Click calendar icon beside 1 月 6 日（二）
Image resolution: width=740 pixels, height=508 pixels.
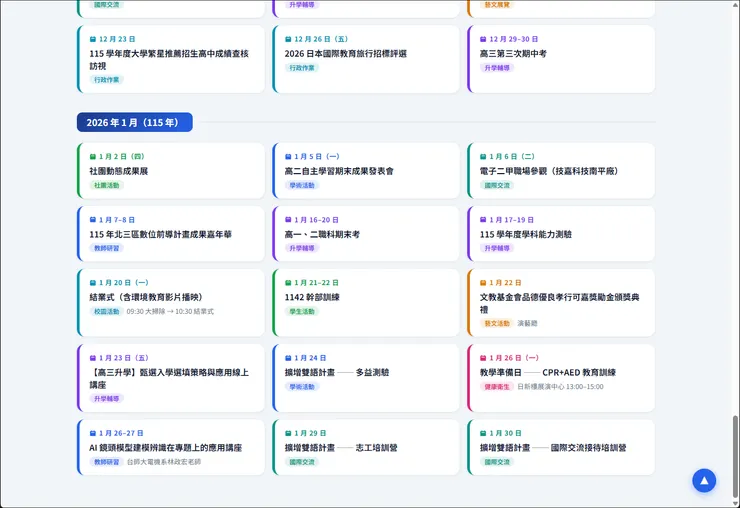tap(483, 157)
